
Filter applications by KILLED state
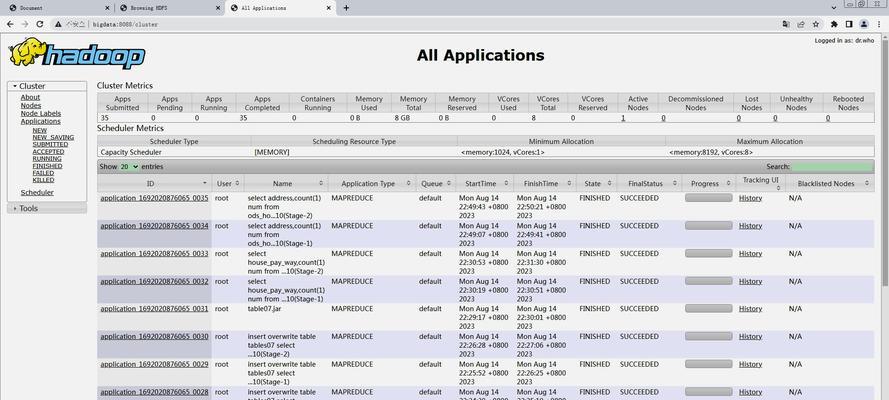coord(43,180)
